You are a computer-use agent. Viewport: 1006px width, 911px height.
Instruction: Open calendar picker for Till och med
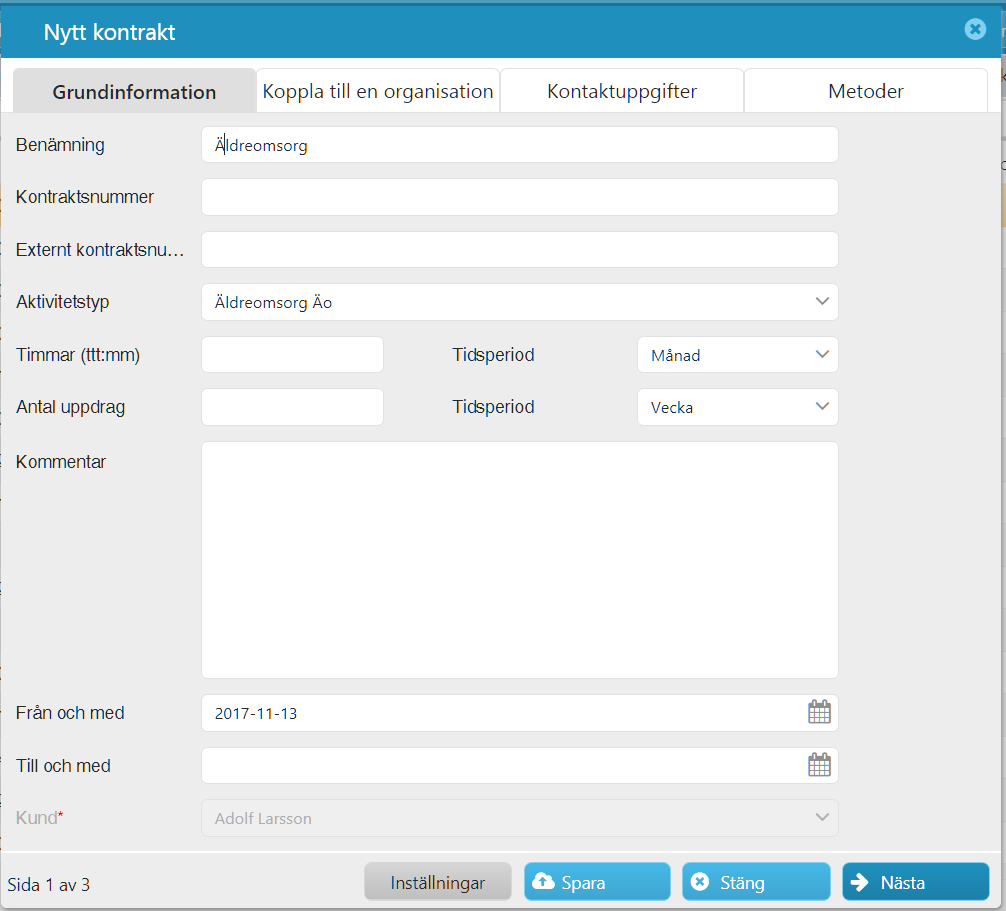pos(819,765)
